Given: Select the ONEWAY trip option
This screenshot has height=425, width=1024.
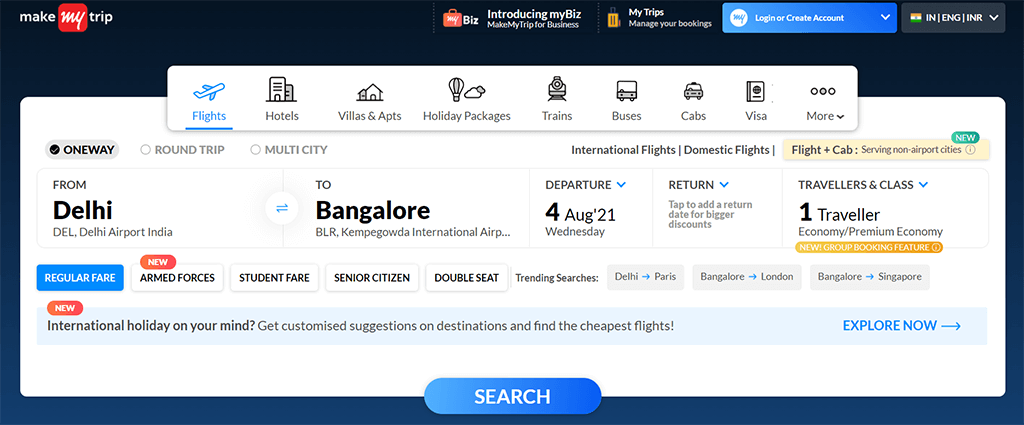Looking at the screenshot, I should (82, 150).
